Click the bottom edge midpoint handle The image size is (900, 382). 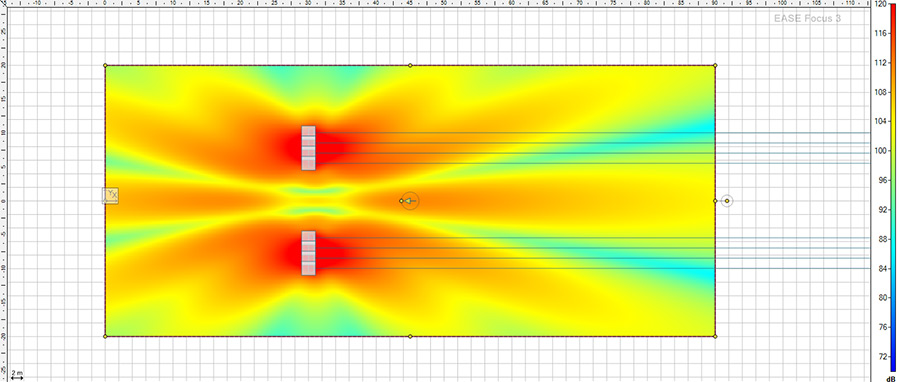410,336
